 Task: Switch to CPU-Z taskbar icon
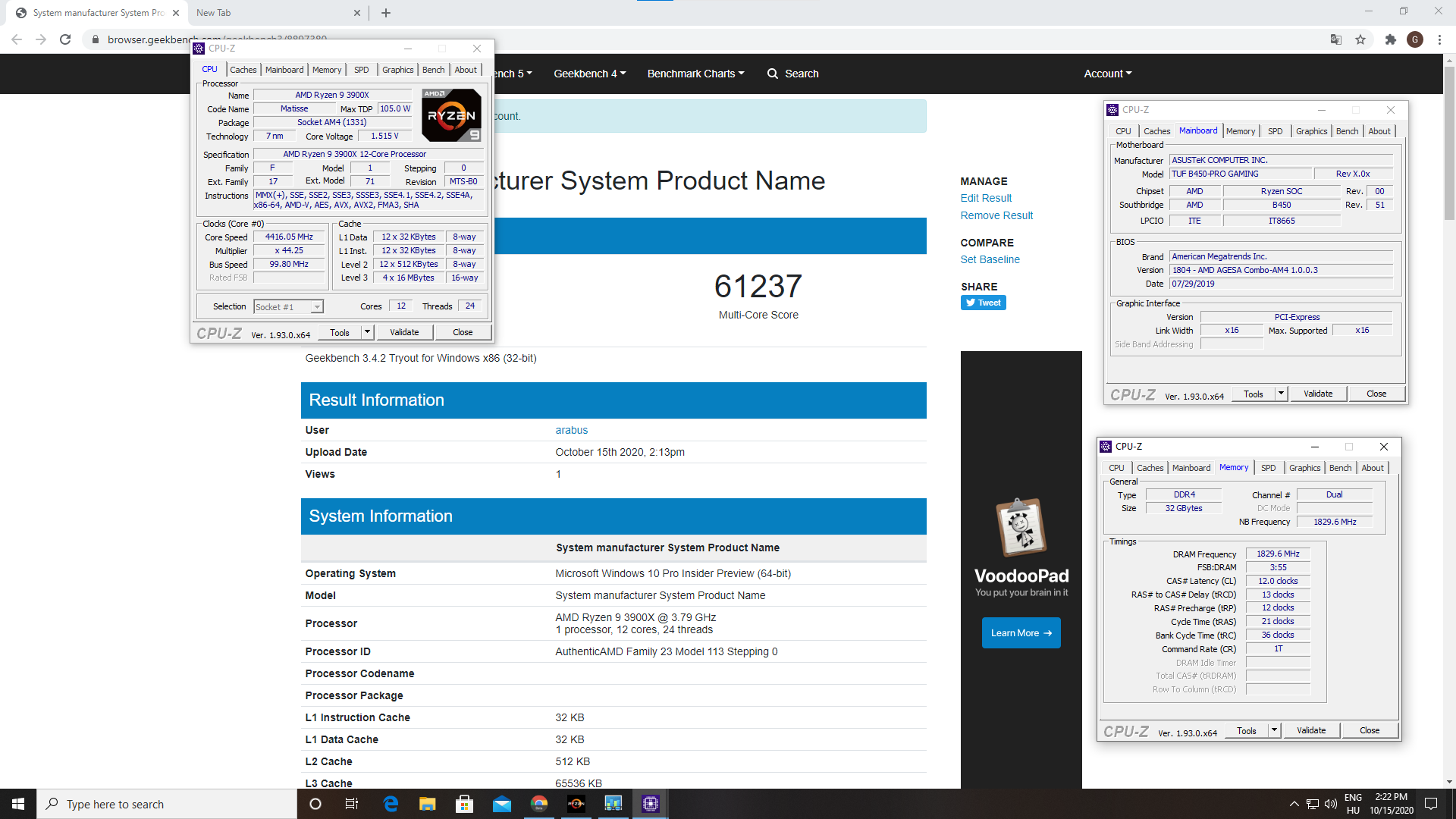(651, 804)
